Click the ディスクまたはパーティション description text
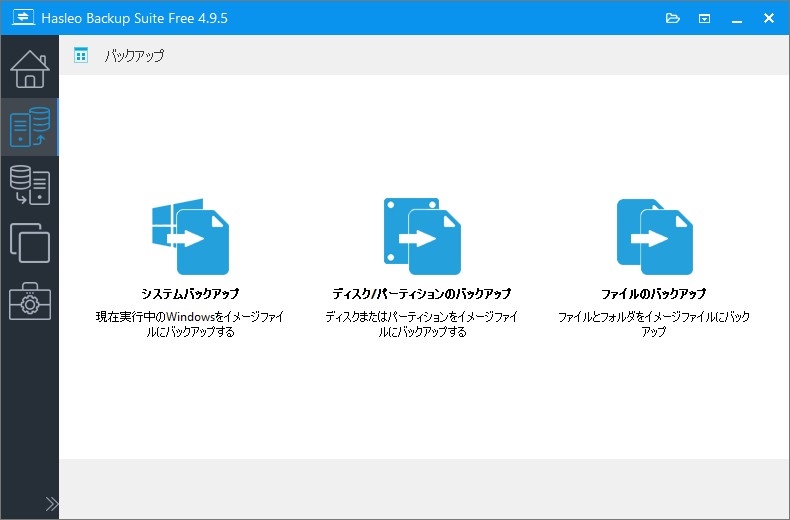Screen dimensions: 790x520 [422, 324]
